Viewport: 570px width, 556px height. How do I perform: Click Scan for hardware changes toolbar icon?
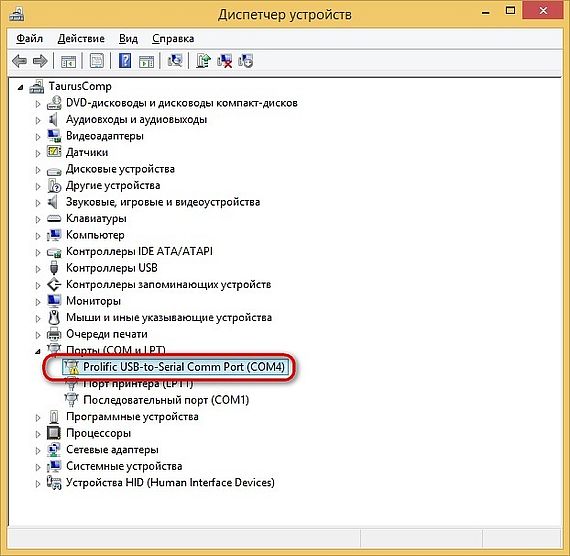click(x=175, y=60)
